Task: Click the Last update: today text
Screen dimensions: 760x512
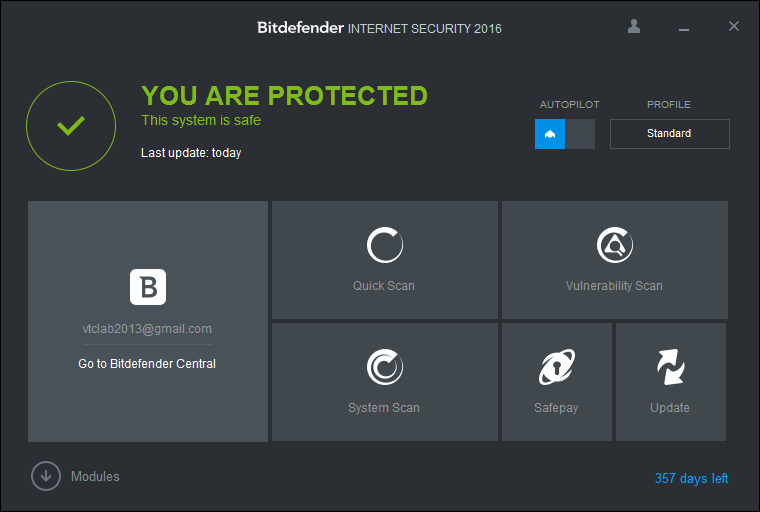Action: [x=191, y=153]
